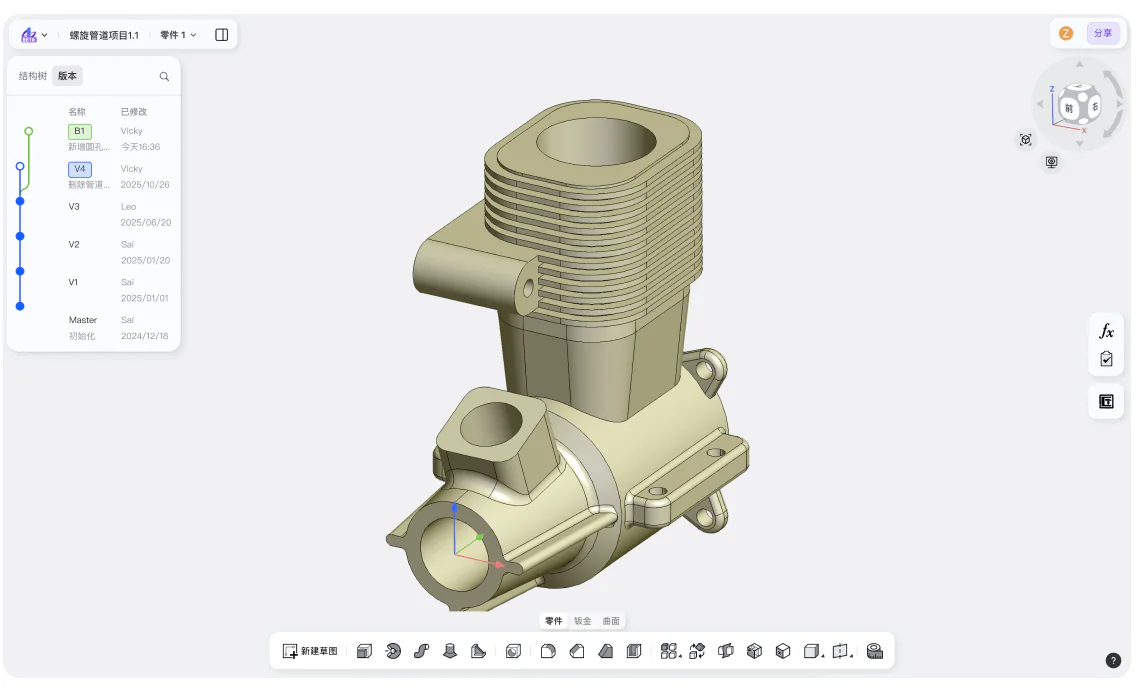Select the Shell tool icon
Screen dimensions: 1144x694
click(x=634, y=651)
